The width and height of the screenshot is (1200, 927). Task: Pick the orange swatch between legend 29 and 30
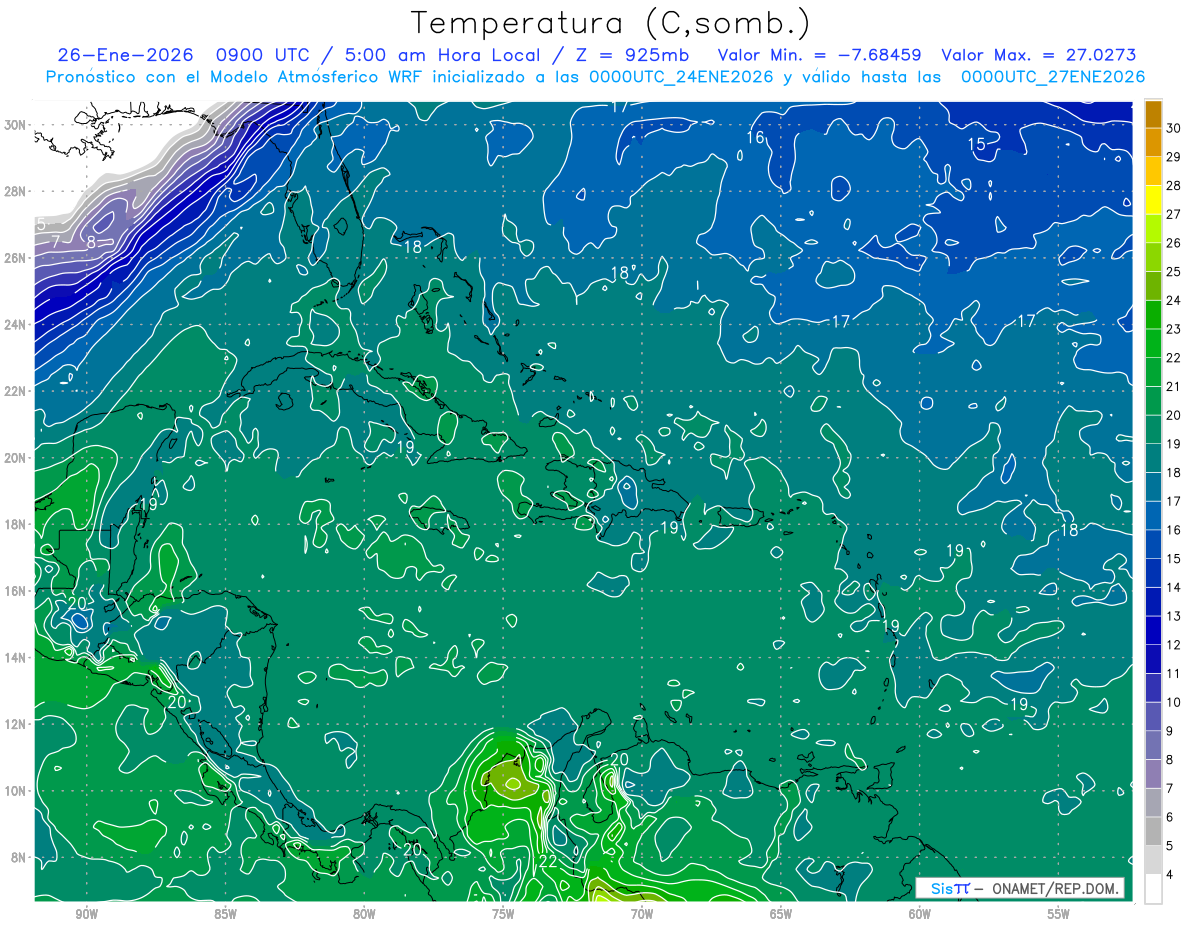point(1153,142)
